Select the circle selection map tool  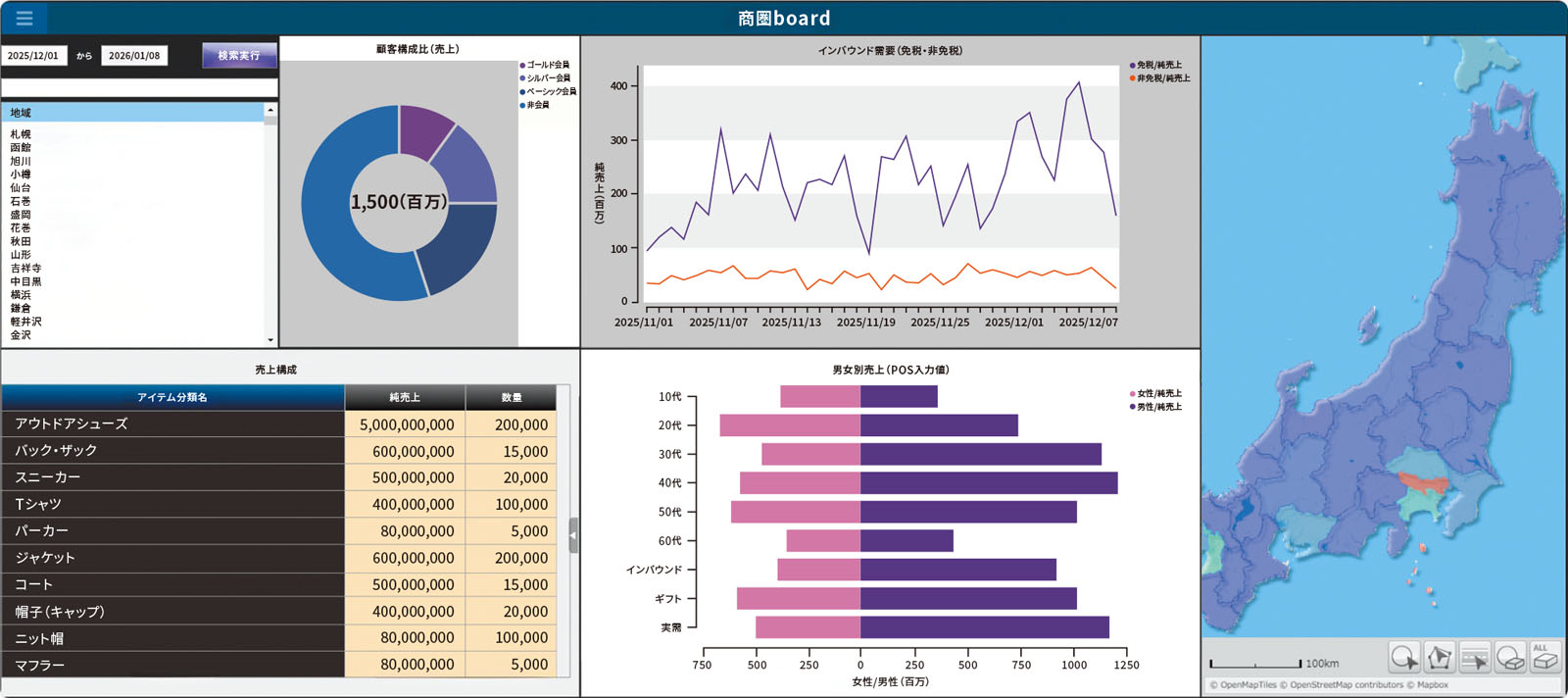click(1403, 657)
